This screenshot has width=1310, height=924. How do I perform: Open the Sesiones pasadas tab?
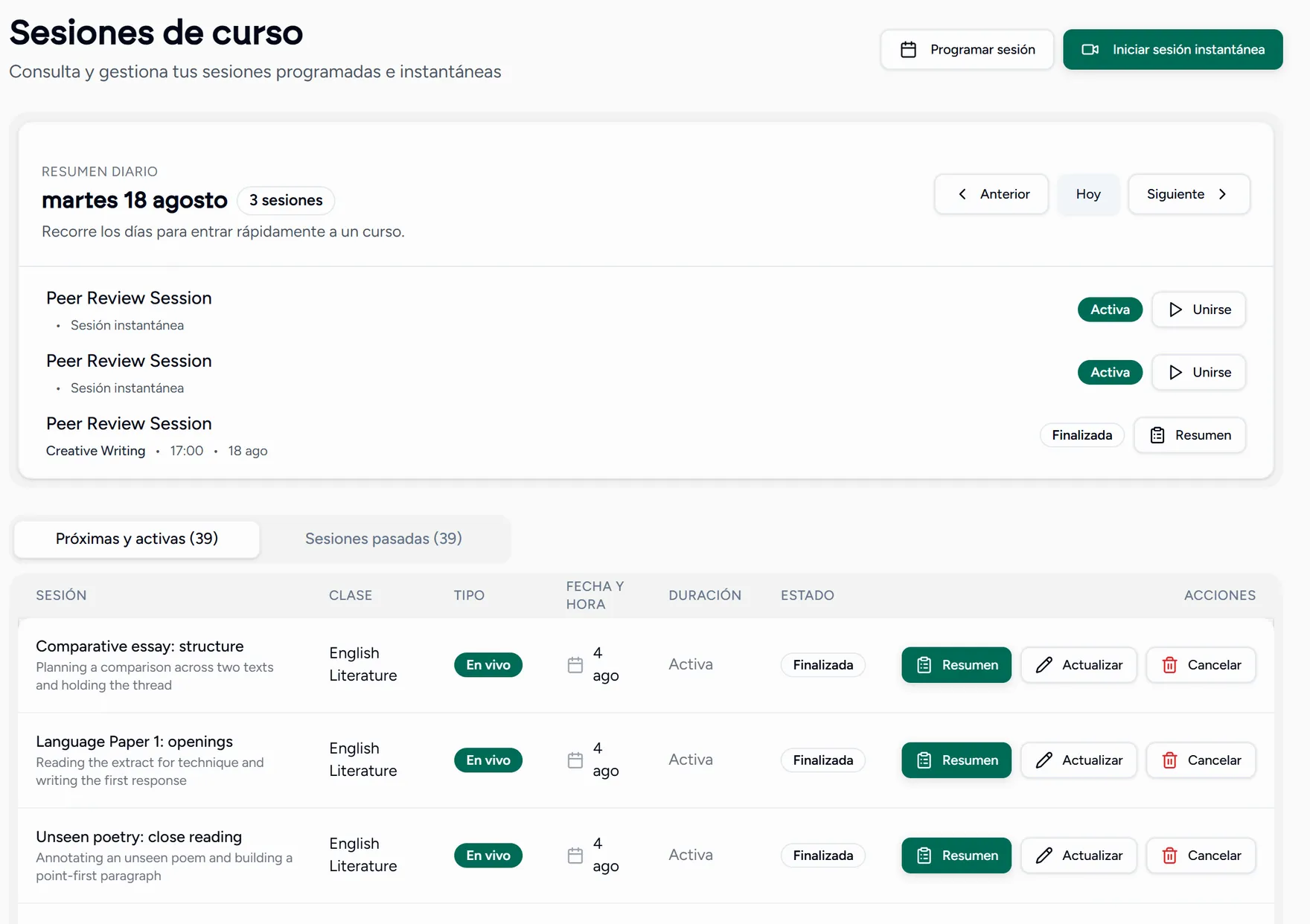(383, 539)
